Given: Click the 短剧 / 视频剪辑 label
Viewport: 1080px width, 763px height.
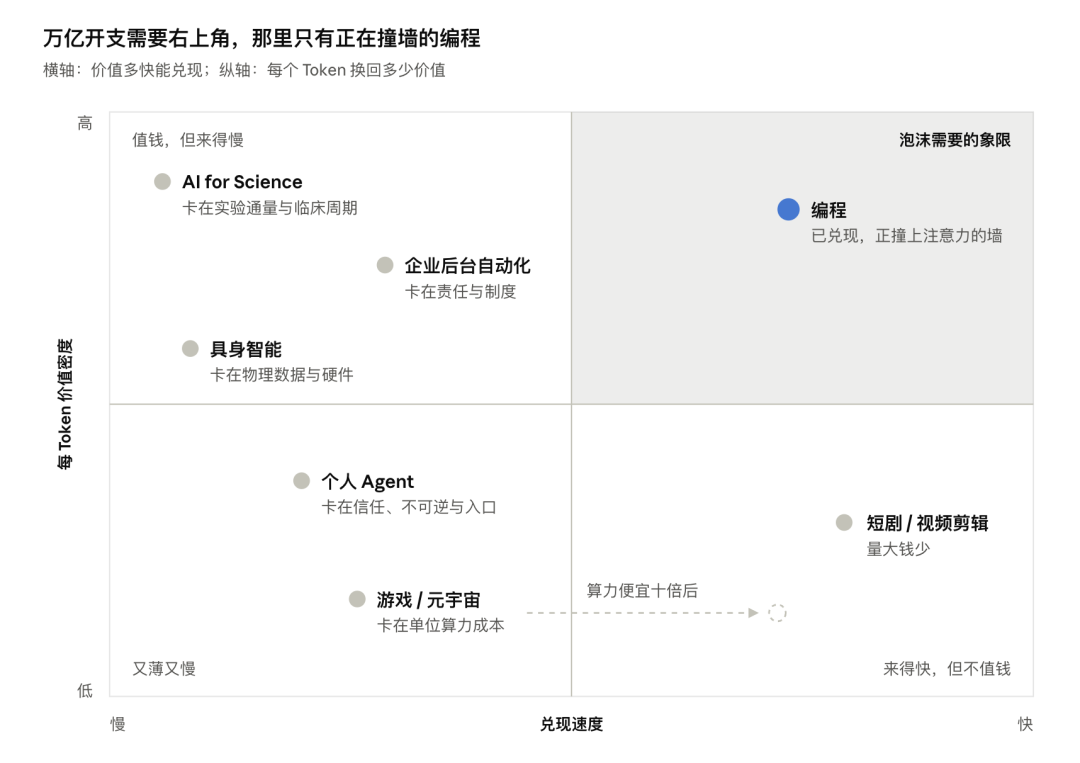Looking at the screenshot, I should 927,523.
